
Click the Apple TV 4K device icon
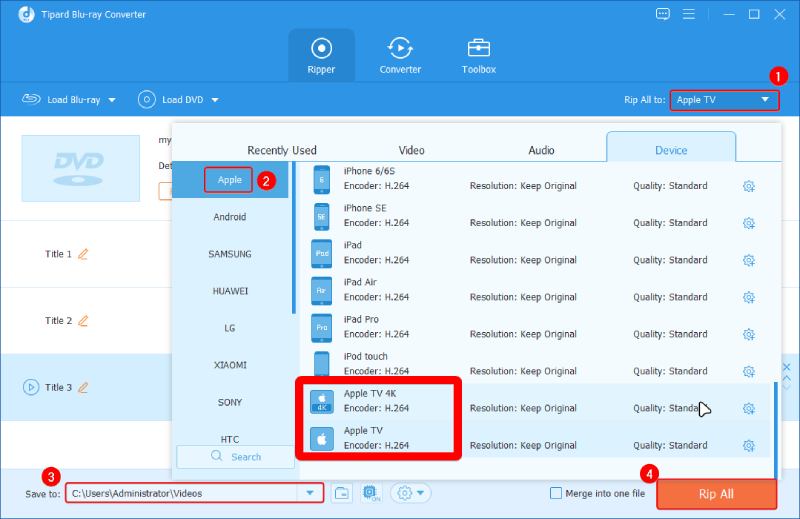pyautogui.click(x=322, y=402)
